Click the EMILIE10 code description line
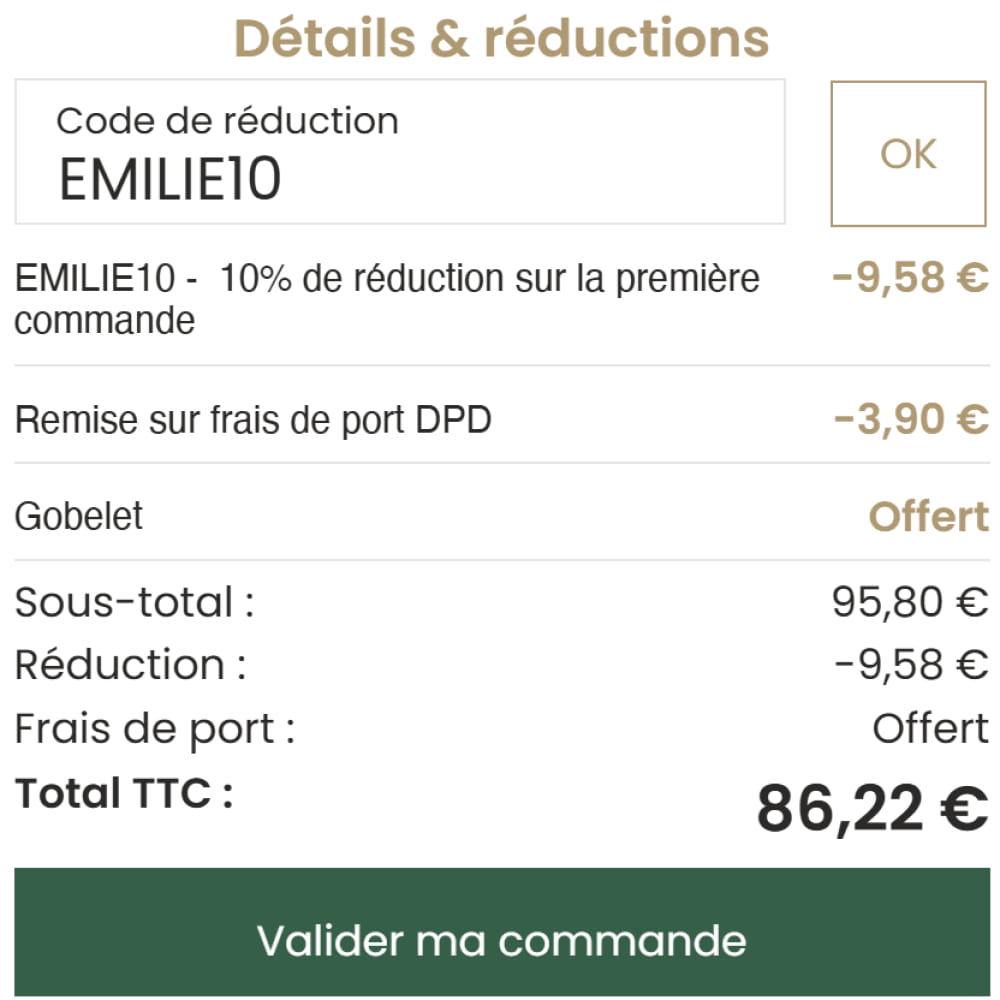This screenshot has width=1000, height=1000. pos(390,298)
